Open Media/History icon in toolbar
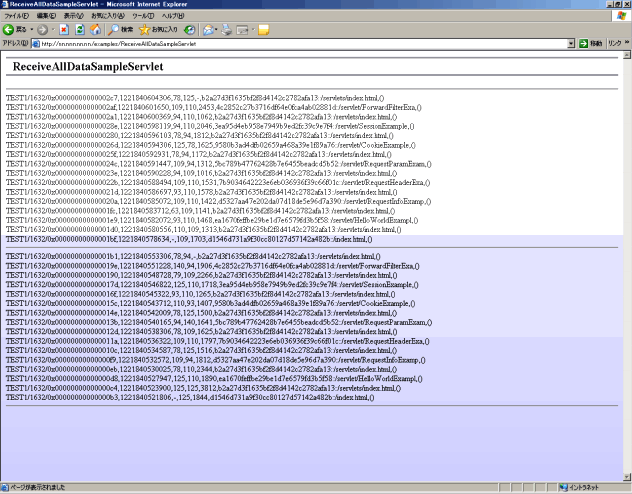Image resolution: width=632 pixels, height=494 pixels. [x=189, y=29]
